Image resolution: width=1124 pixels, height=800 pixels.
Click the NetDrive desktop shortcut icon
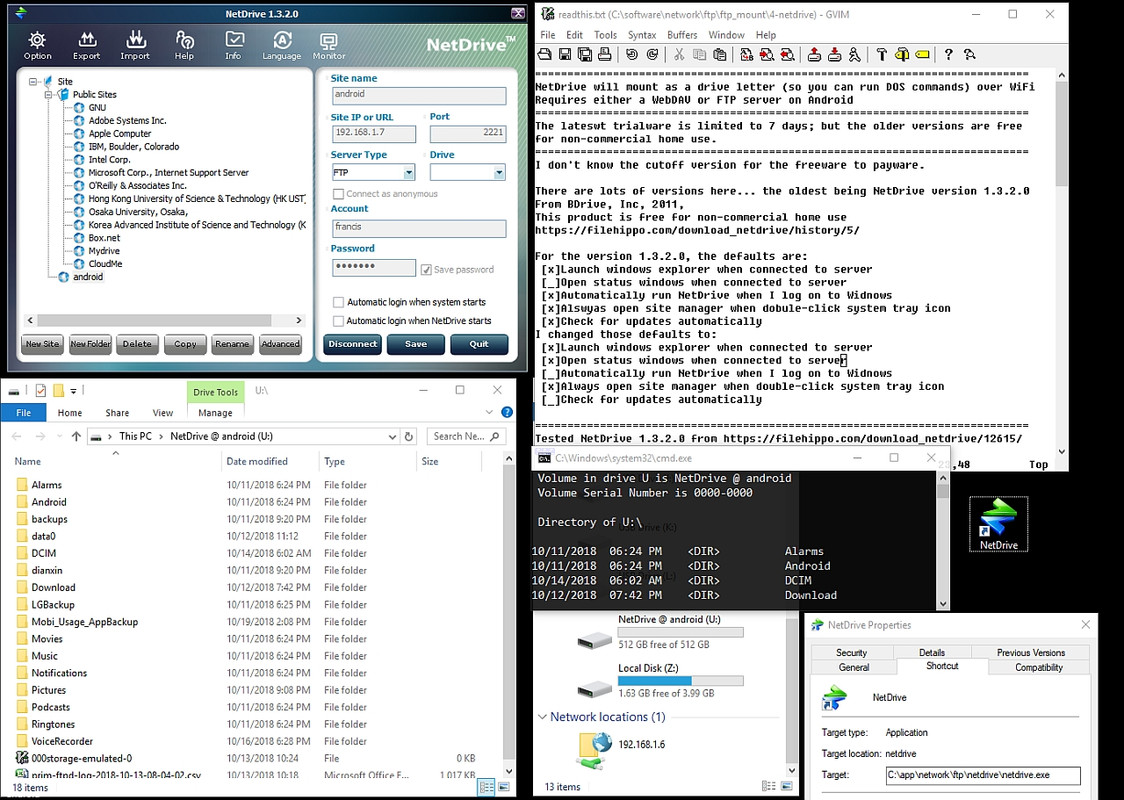[x=999, y=523]
